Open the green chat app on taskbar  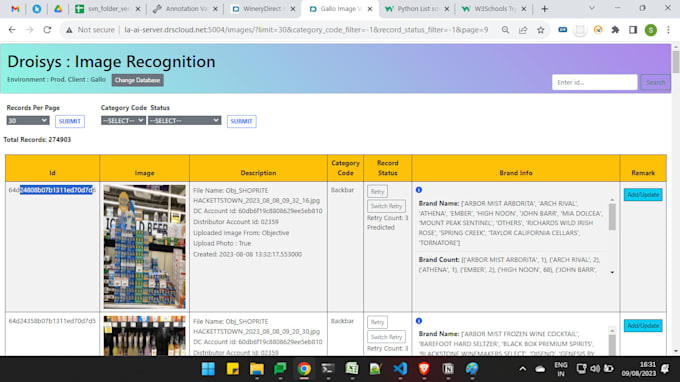click(x=280, y=369)
